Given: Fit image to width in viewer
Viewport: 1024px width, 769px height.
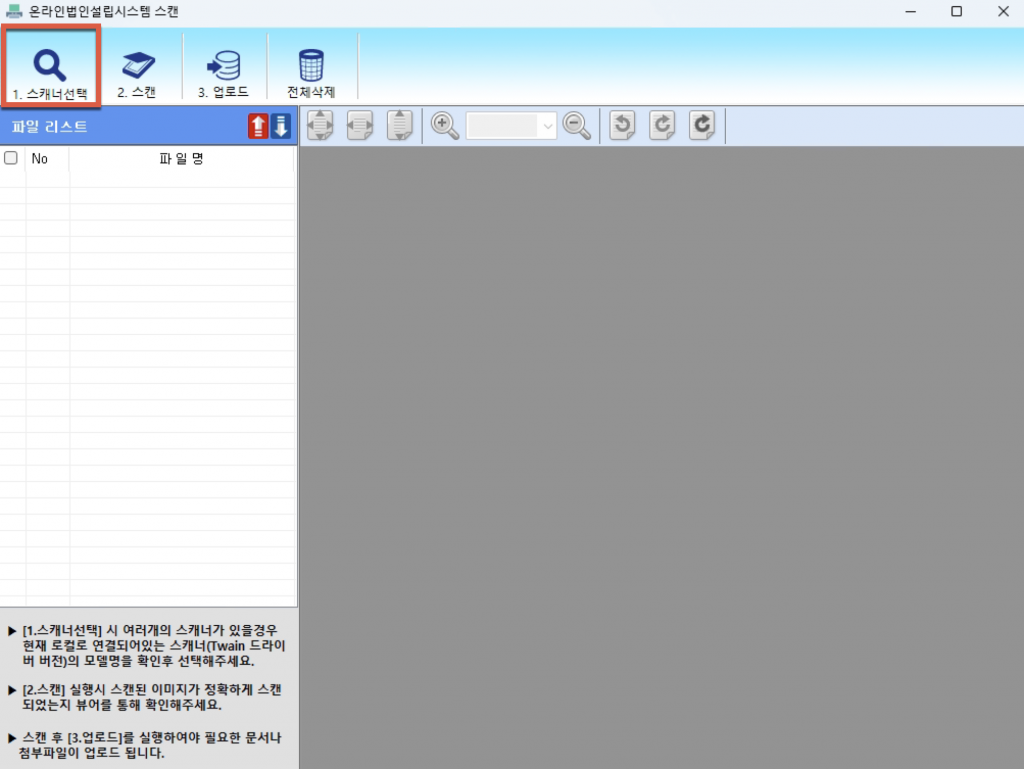Looking at the screenshot, I should pyautogui.click(x=360, y=125).
